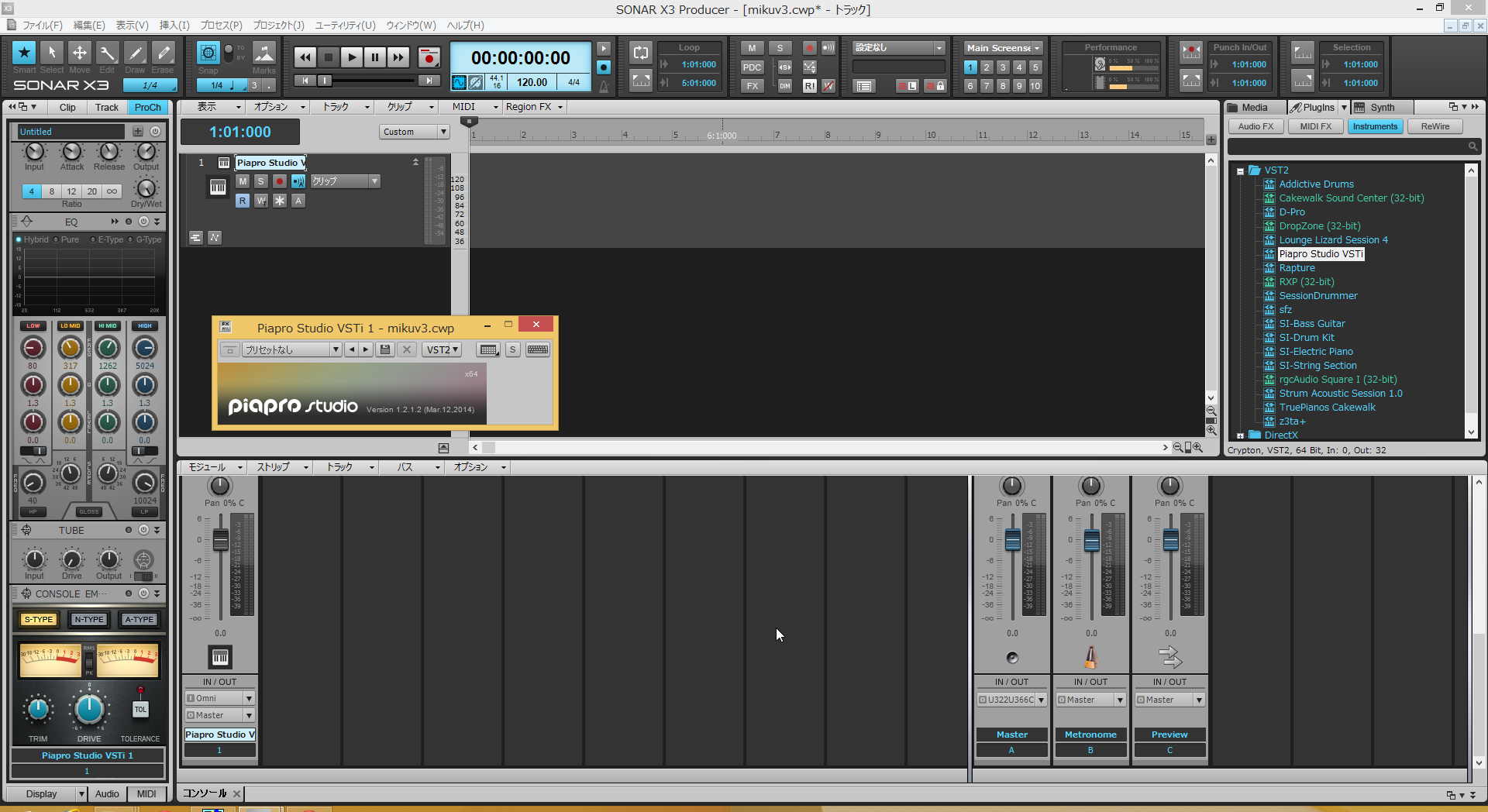Adjust the Metronome bus volume fader
The width and height of the screenshot is (1488, 812).
pyautogui.click(x=1091, y=540)
